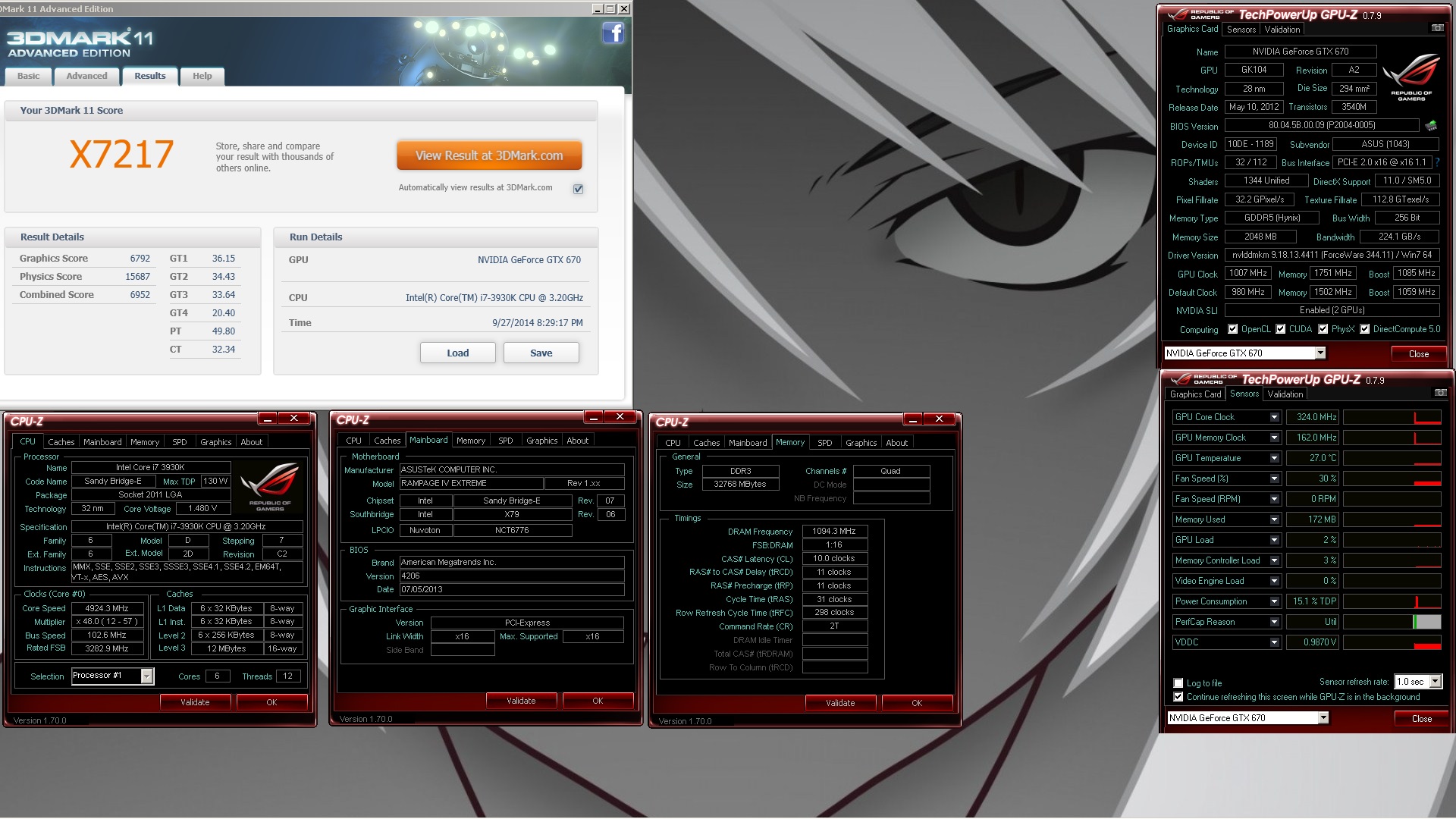Open the GPU Memory Clock sensor dropdown

[x=1274, y=438]
